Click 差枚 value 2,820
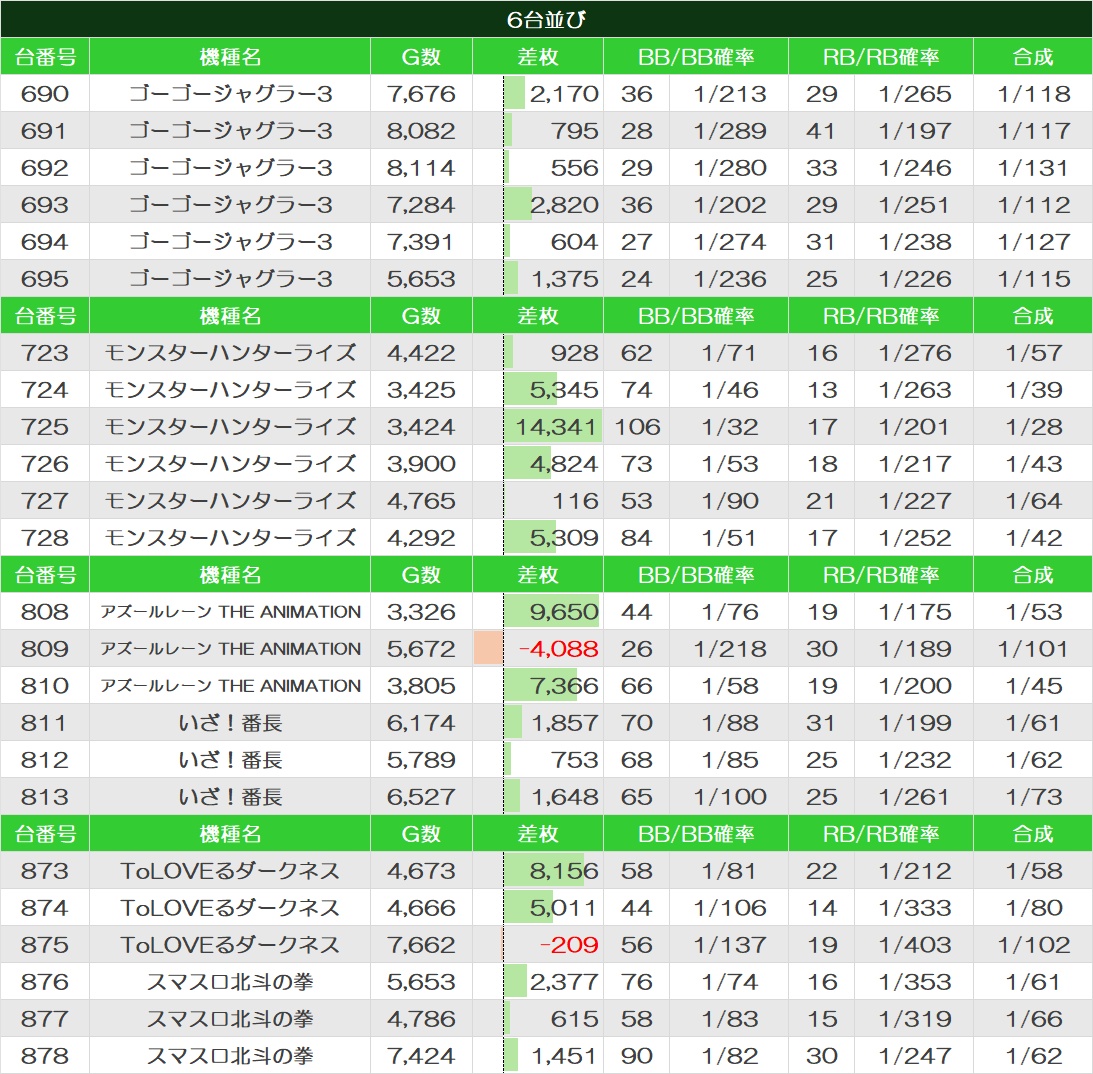Viewport: 1093px width, 1074px height. 564,204
